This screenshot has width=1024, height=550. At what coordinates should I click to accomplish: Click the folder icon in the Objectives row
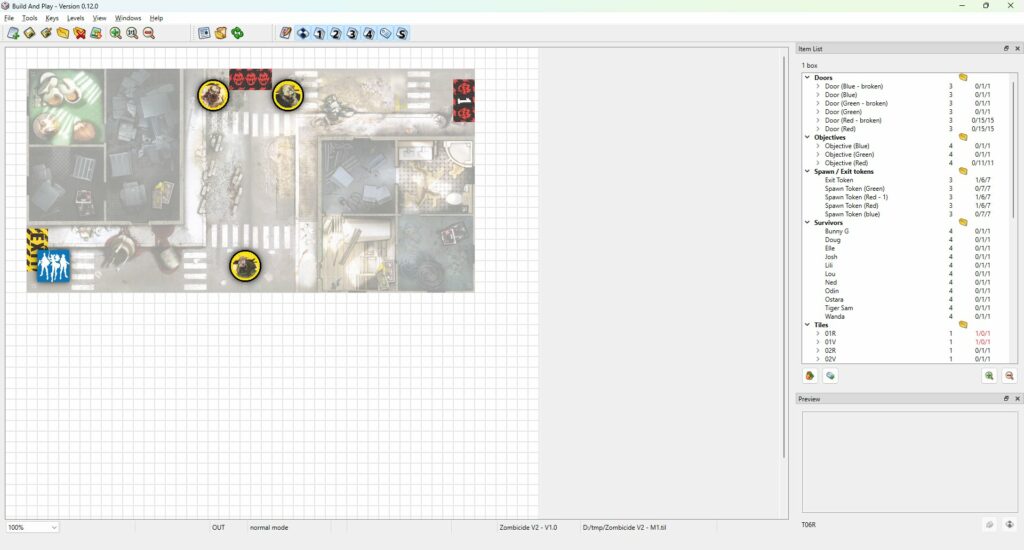pos(963,137)
